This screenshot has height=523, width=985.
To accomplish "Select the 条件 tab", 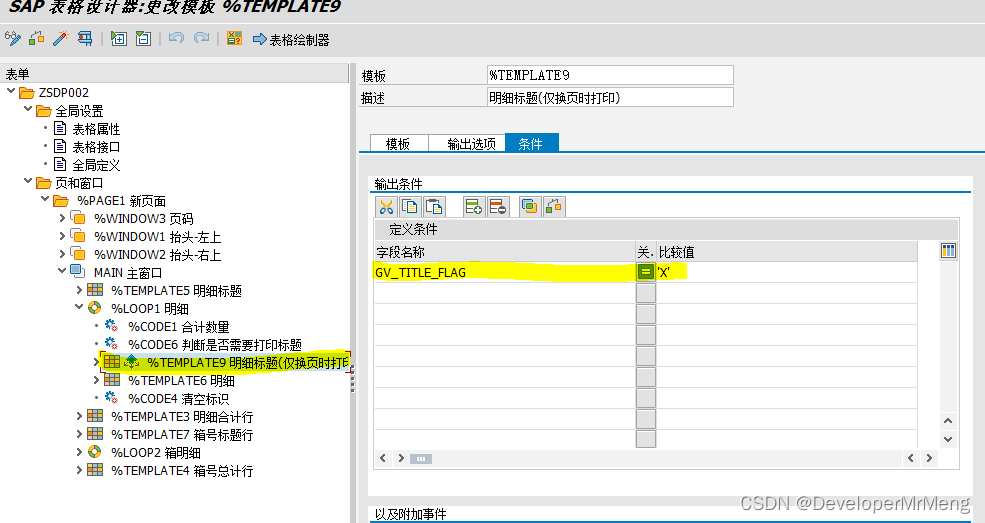I will [x=531, y=143].
